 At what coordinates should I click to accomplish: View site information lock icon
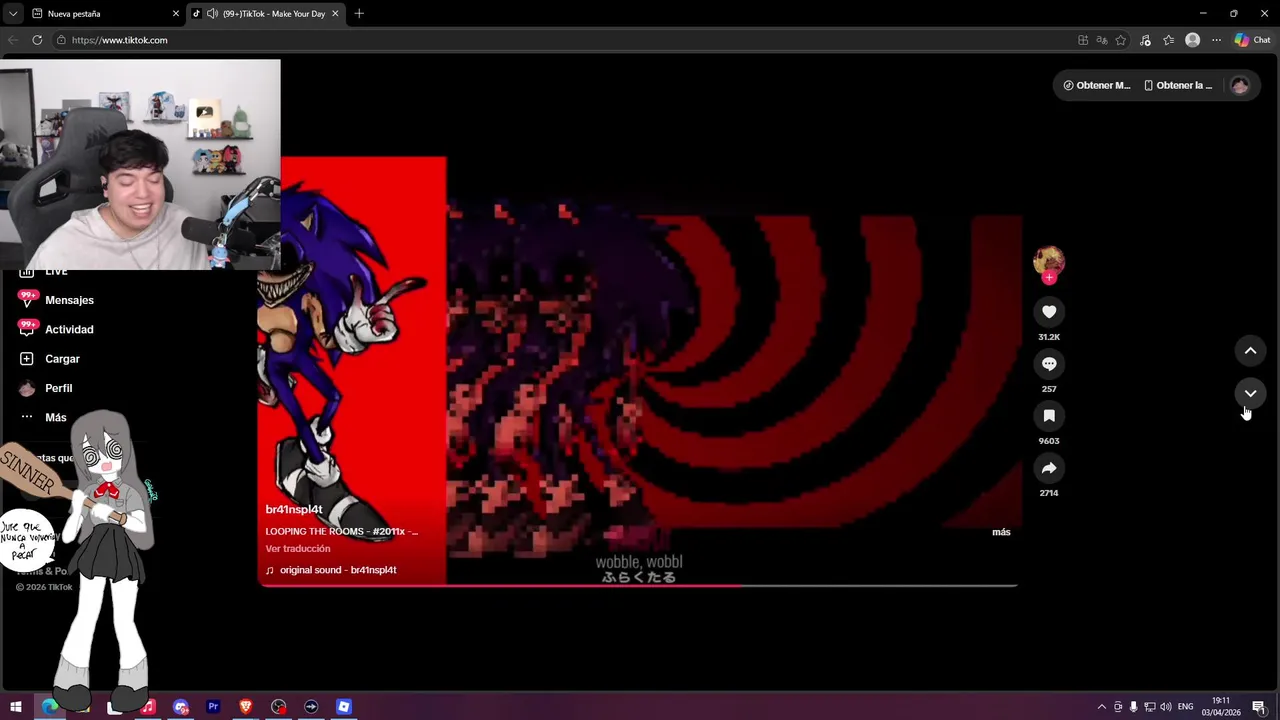click(61, 40)
